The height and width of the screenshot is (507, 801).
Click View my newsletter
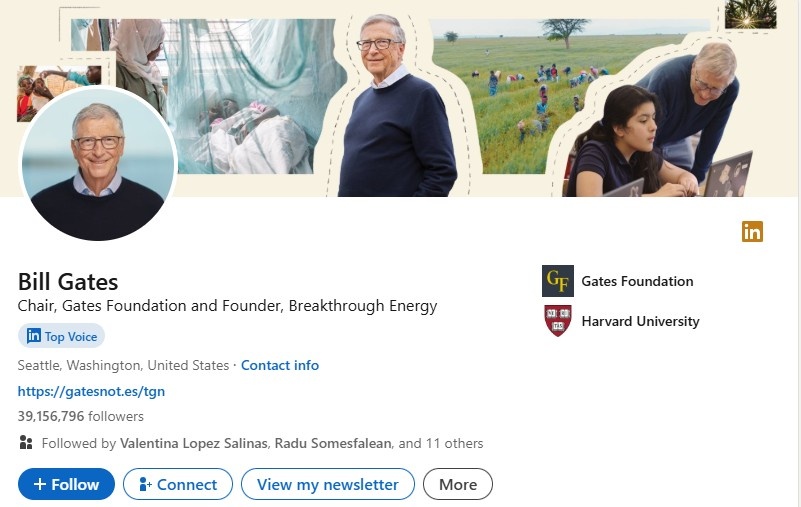(x=327, y=484)
